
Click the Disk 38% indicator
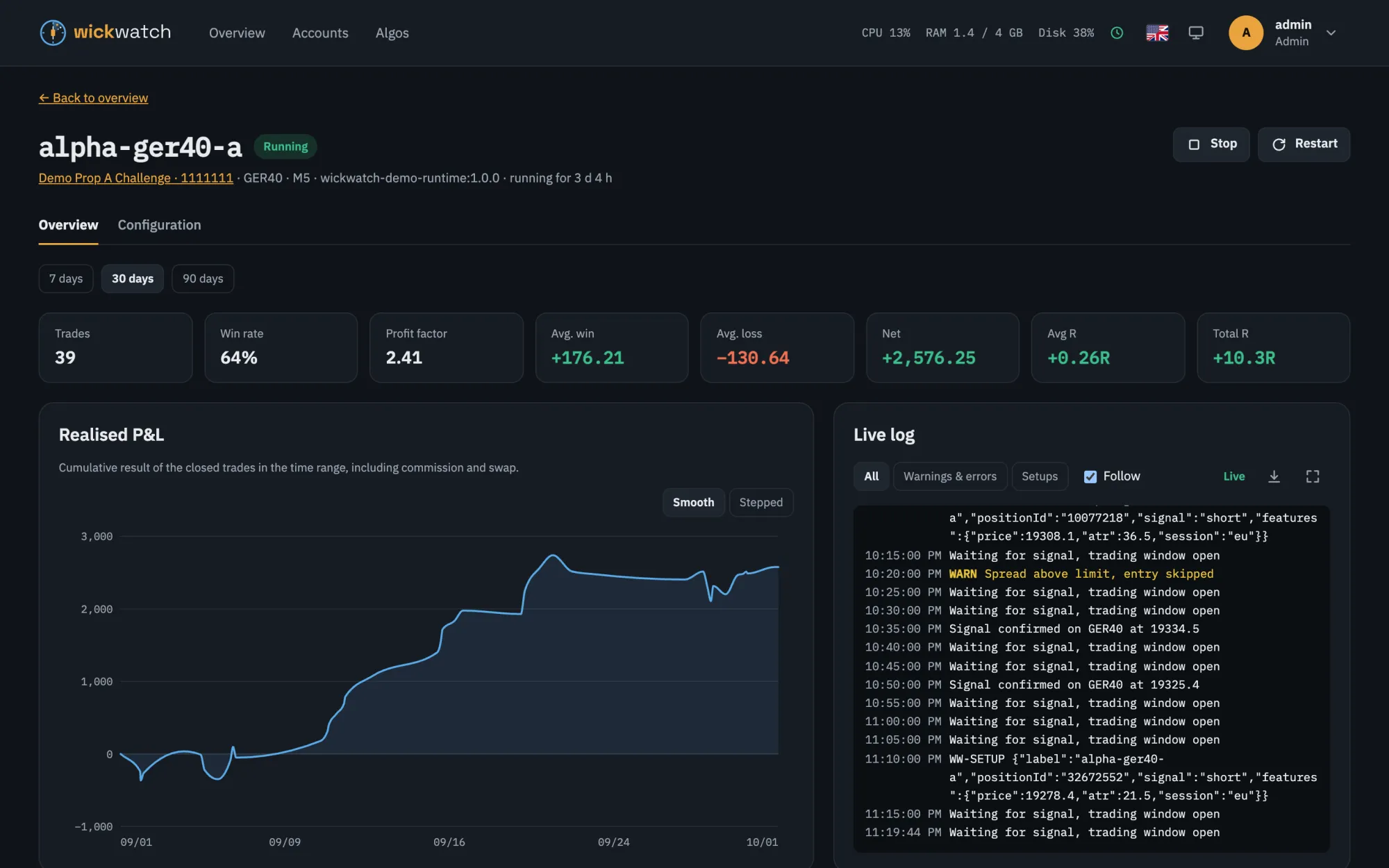click(1066, 33)
